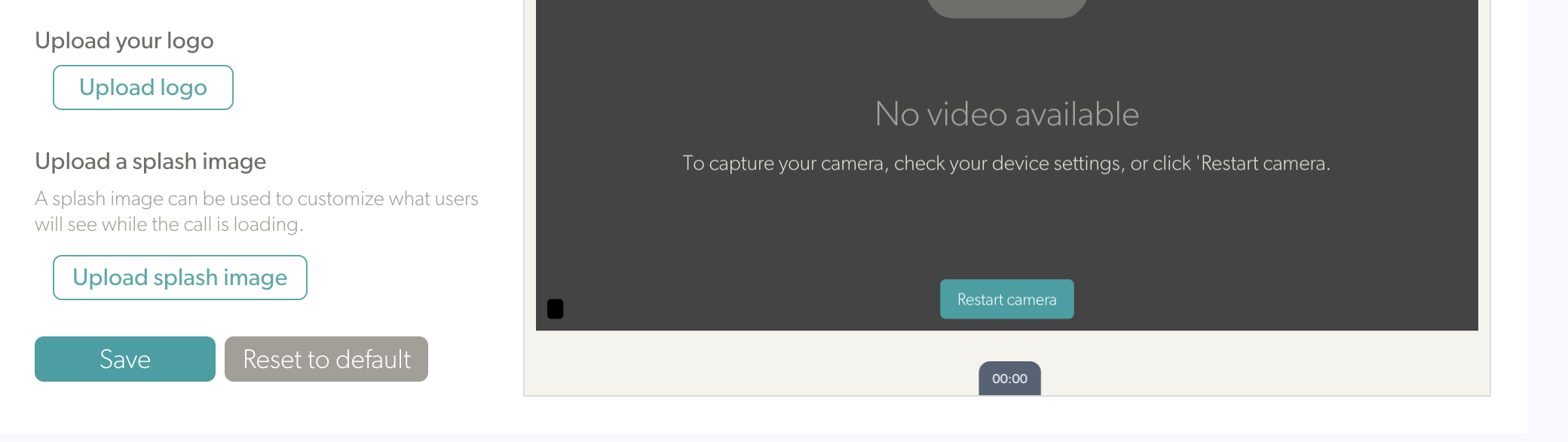Click the splash image description text

tap(256, 211)
